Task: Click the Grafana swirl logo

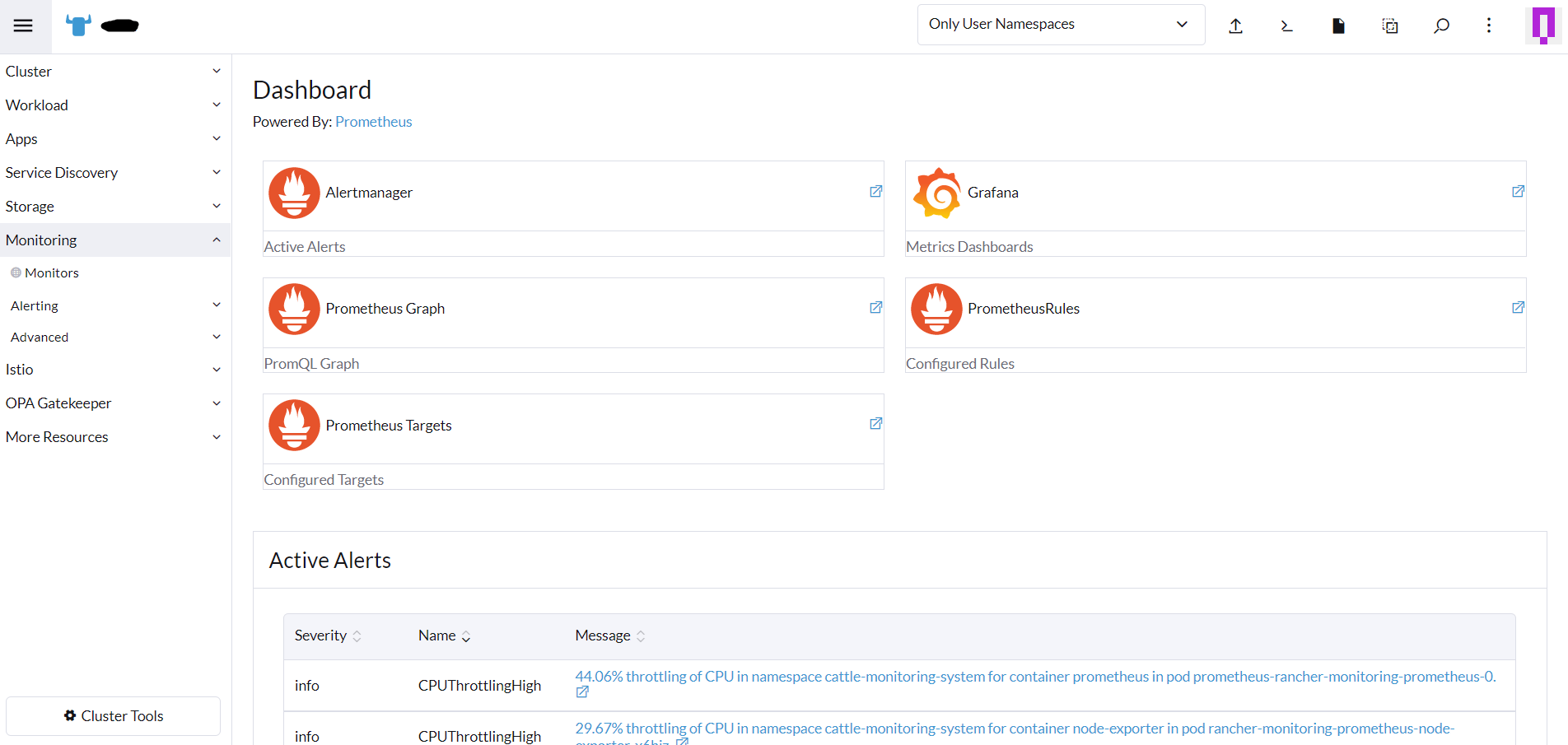Action: click(936, 193)
